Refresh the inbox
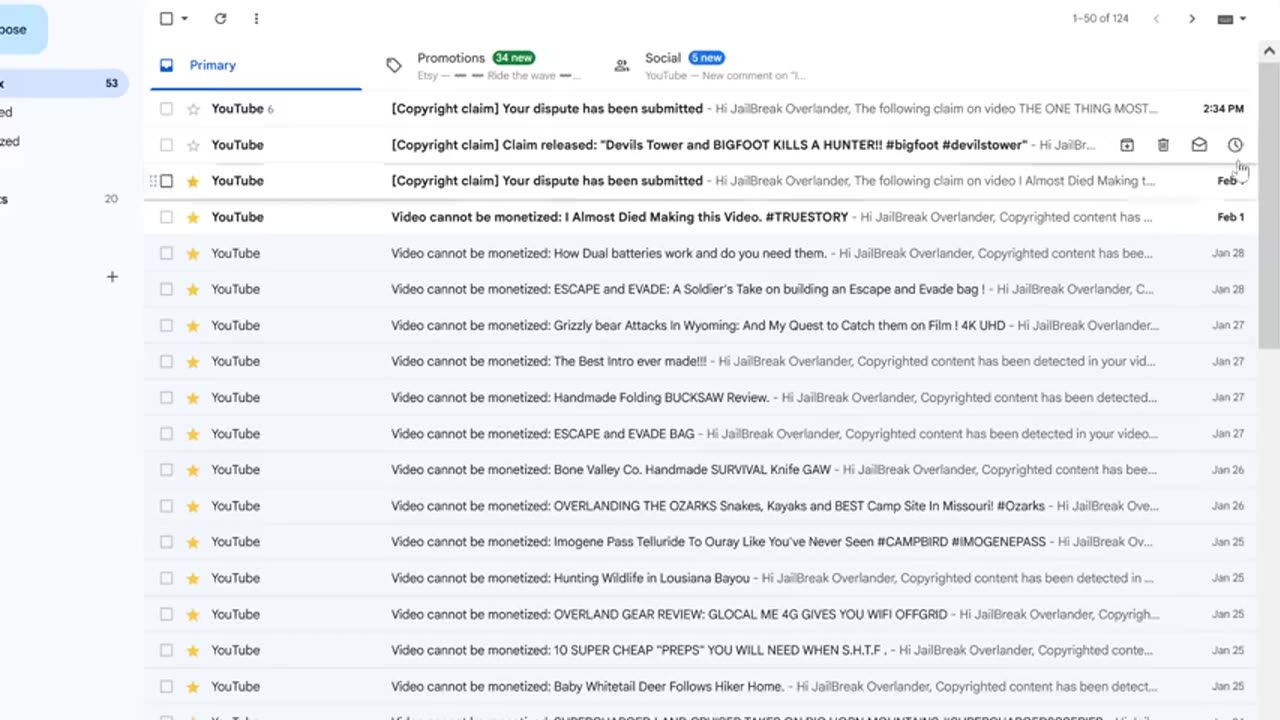1280x720 pixels. pos(220,18)
